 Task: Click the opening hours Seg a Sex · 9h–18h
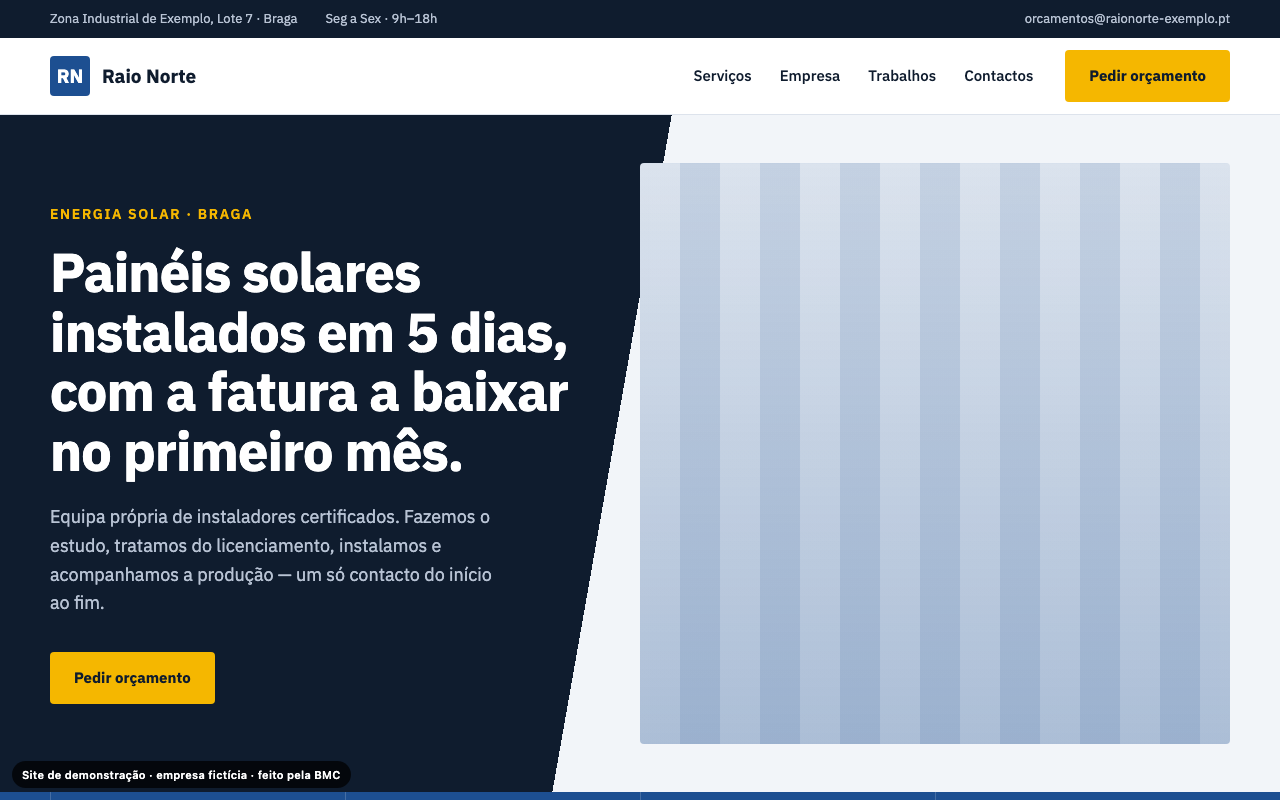[x=381, y=19]
